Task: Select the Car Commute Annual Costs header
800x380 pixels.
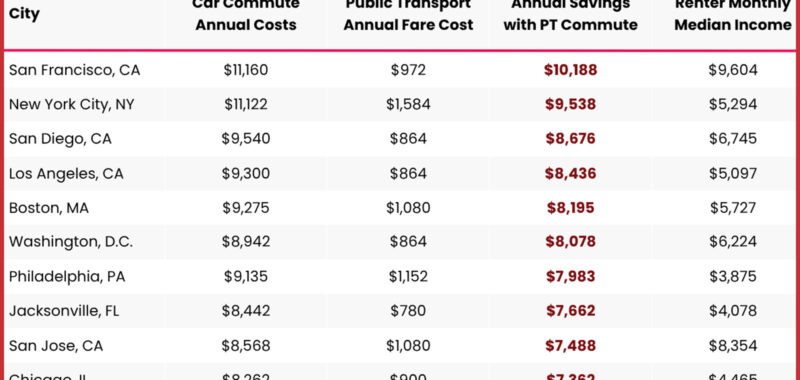Action: pyautogui.click(x=246, y=15)
